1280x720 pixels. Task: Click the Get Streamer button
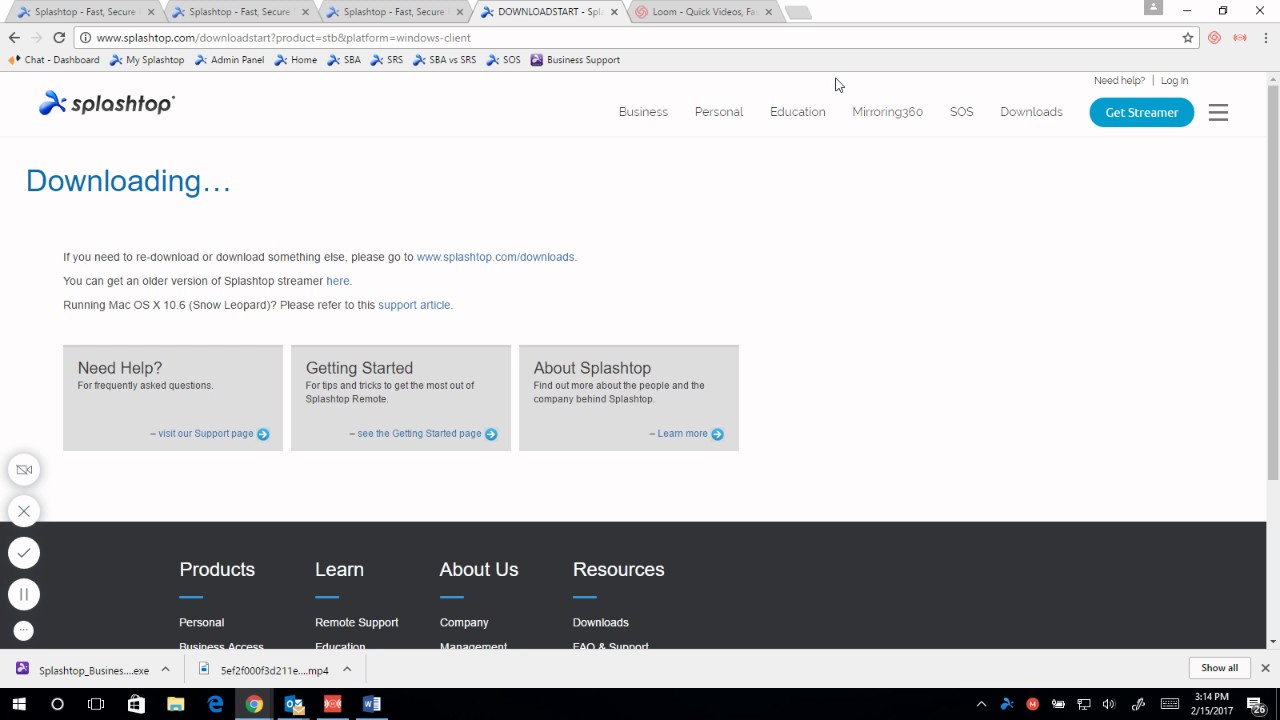coord(1142,112)
